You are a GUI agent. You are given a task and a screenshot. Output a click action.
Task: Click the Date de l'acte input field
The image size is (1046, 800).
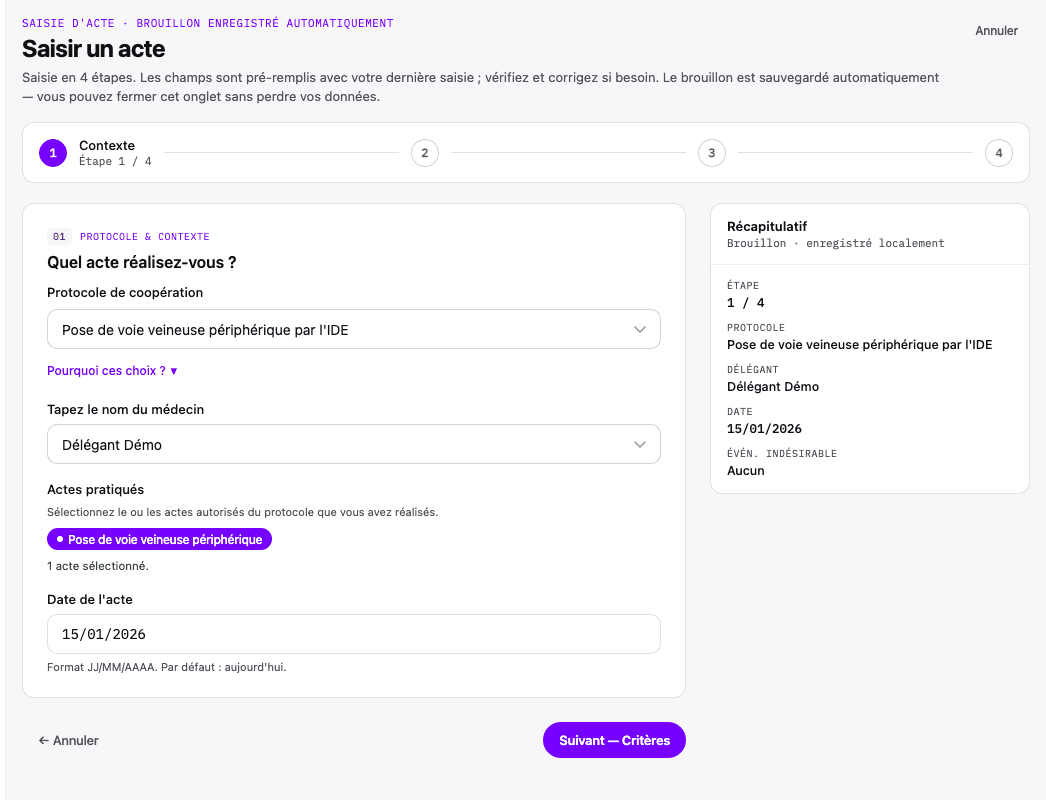pyautogui.click(x=354, y=634)
